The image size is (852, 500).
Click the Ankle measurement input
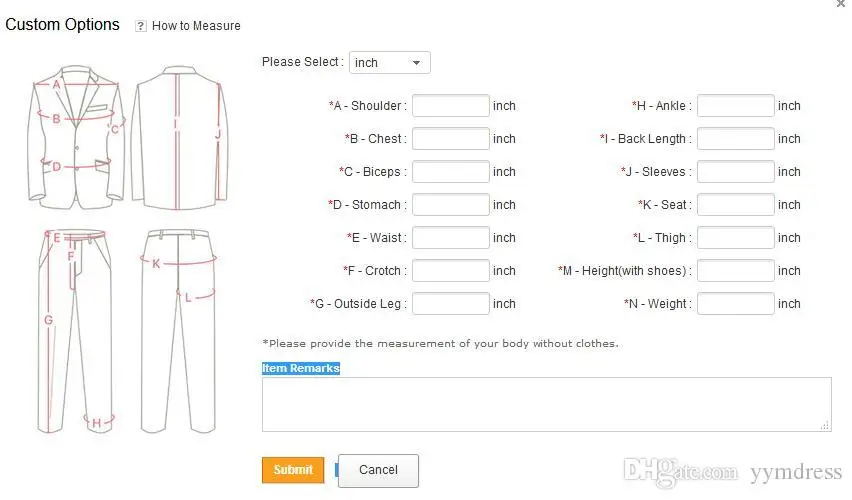pyautogui.click(x=735, y=106)
